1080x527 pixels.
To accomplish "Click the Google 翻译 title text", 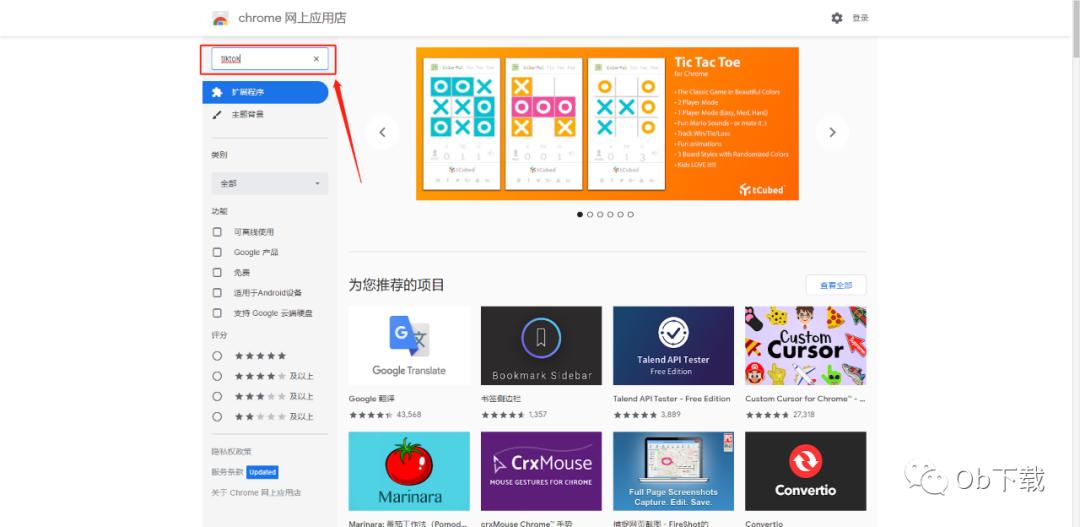I will tap(372, 399).
